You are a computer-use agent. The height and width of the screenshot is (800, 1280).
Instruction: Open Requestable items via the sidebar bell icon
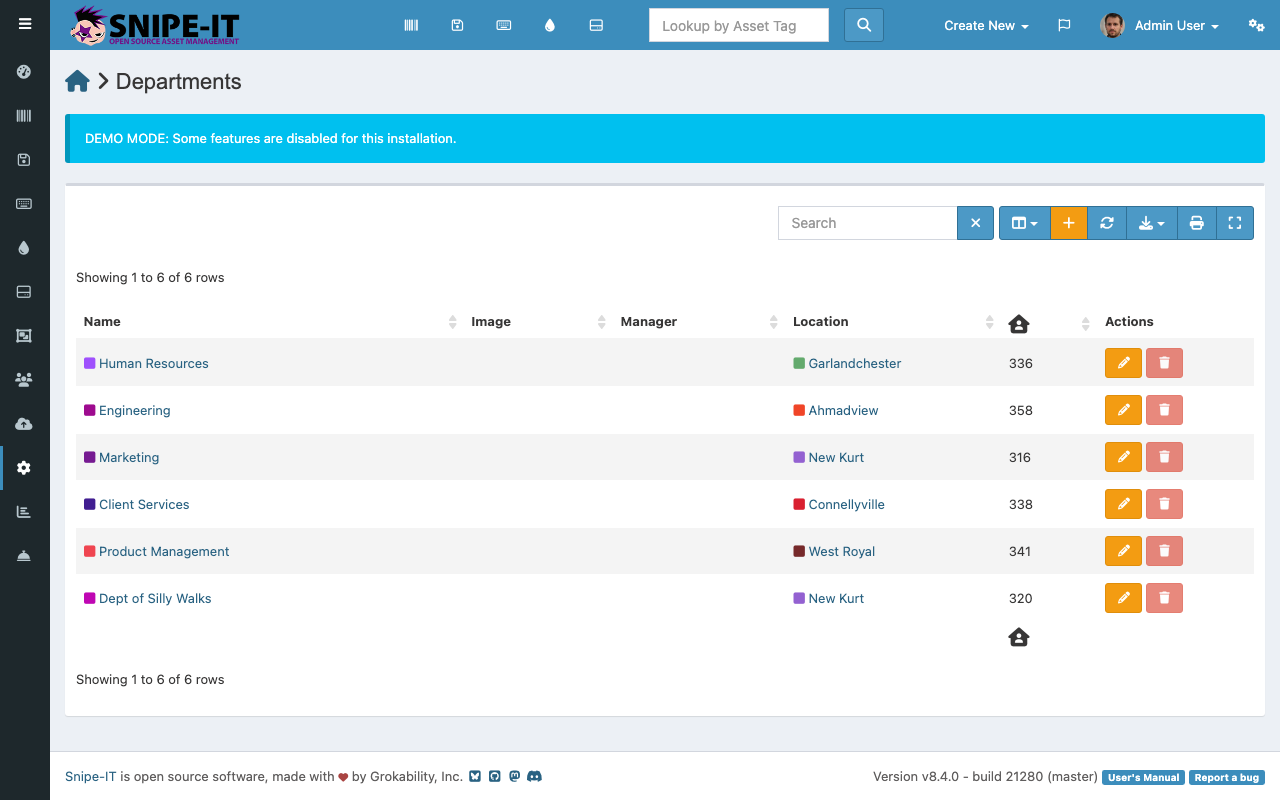point(24,556)
